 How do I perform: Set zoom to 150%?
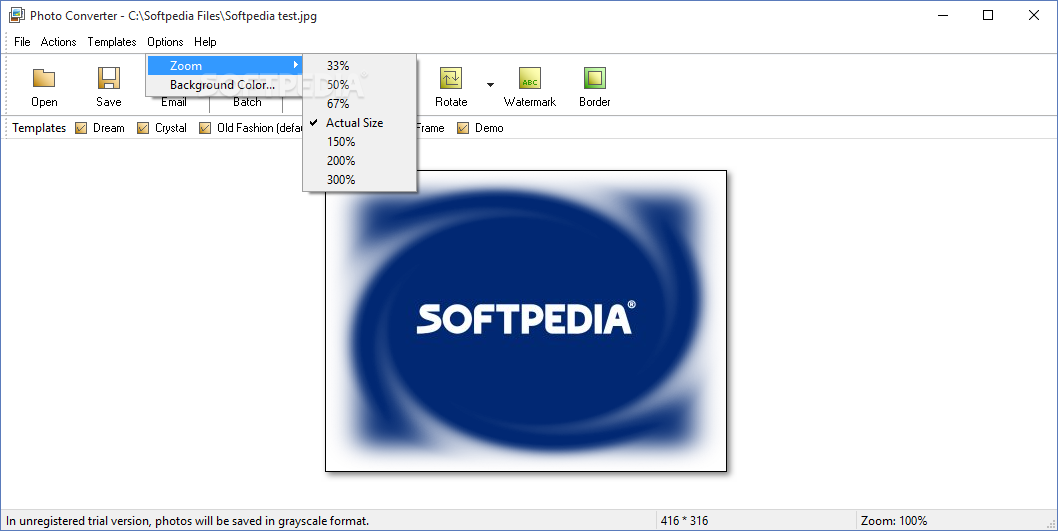pyautogui.click(x=359, y=142)
